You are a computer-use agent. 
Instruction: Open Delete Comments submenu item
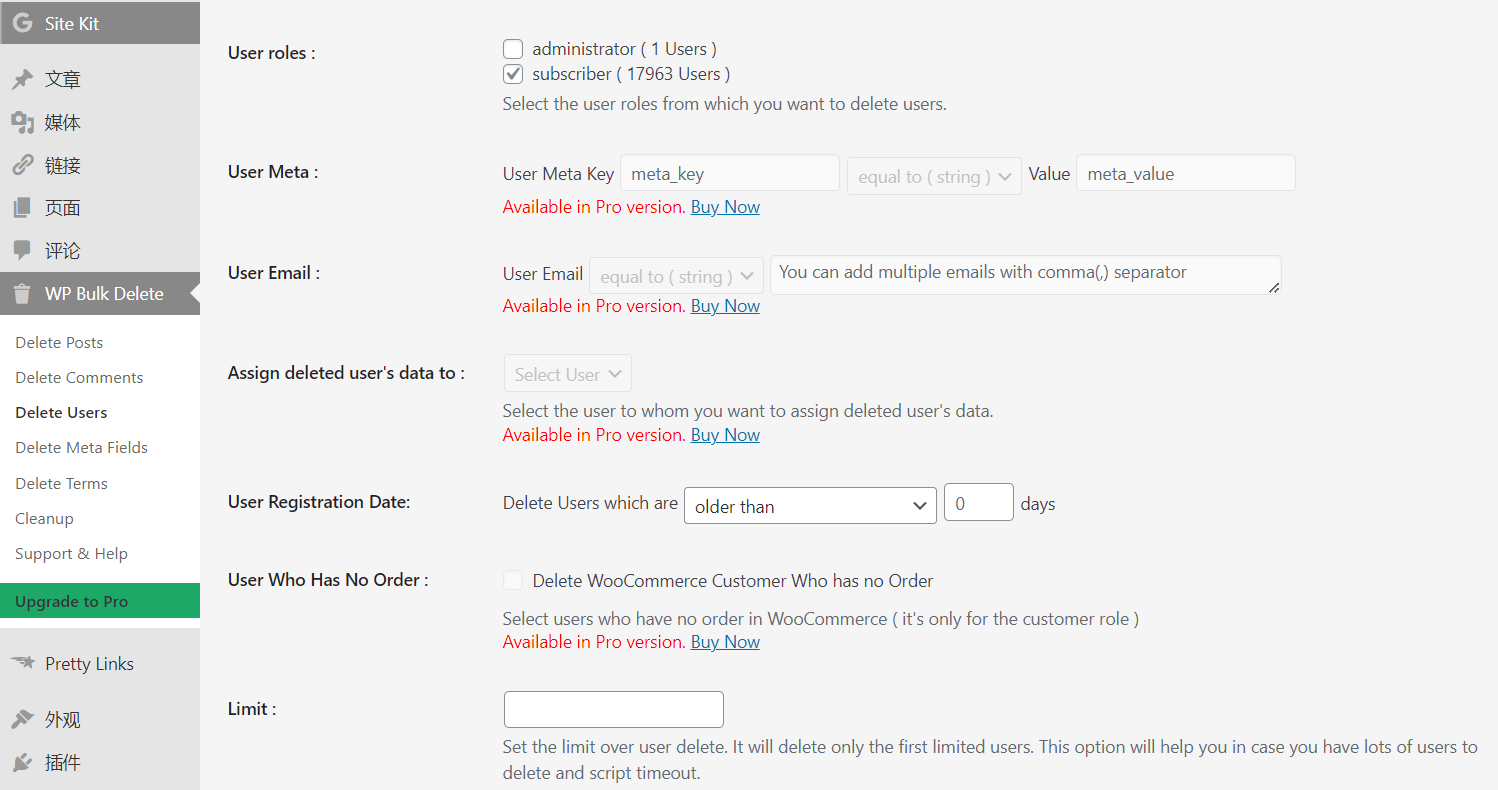point(79,377)
